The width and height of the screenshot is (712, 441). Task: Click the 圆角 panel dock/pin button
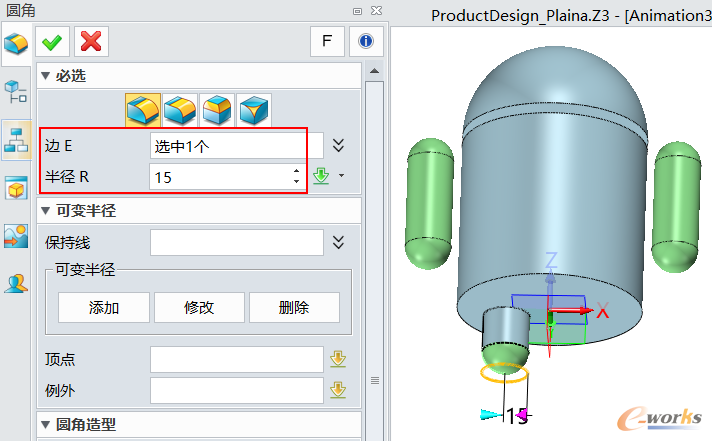click(x=357, y=11)
